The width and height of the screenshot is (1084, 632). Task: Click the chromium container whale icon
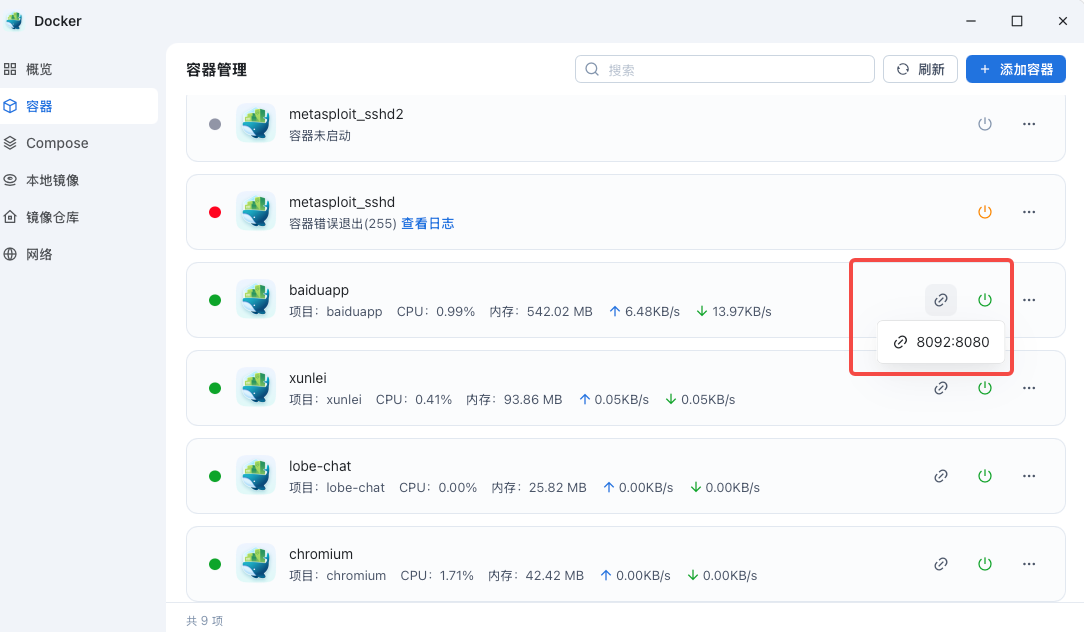256,564
